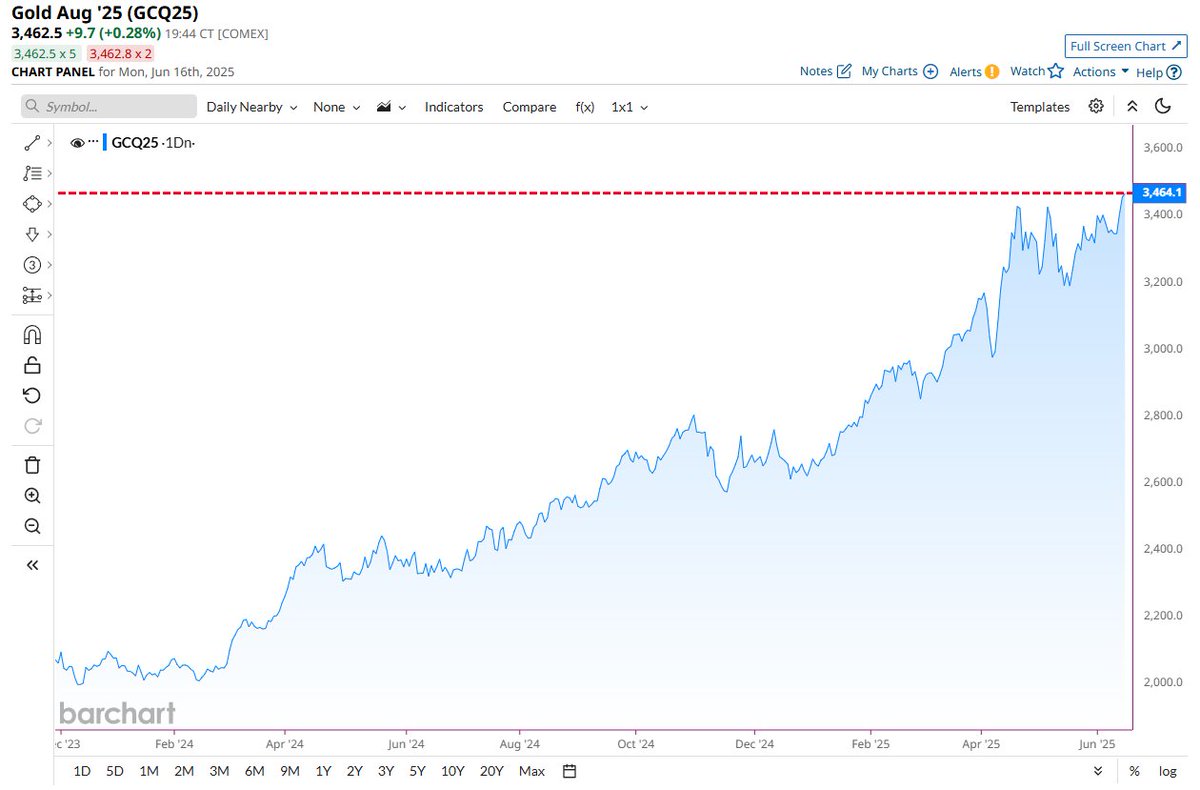Select the 3M time range
The width and height of the screenshot is (1200, 790).
click(219, 771)
